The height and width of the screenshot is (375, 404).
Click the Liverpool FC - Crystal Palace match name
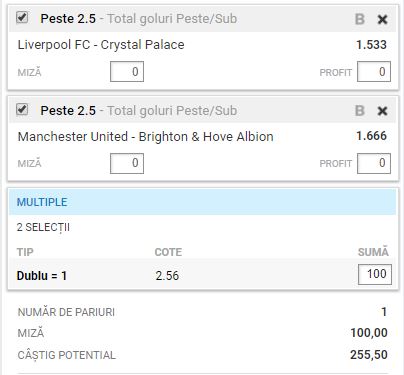(x=101, y=45)
